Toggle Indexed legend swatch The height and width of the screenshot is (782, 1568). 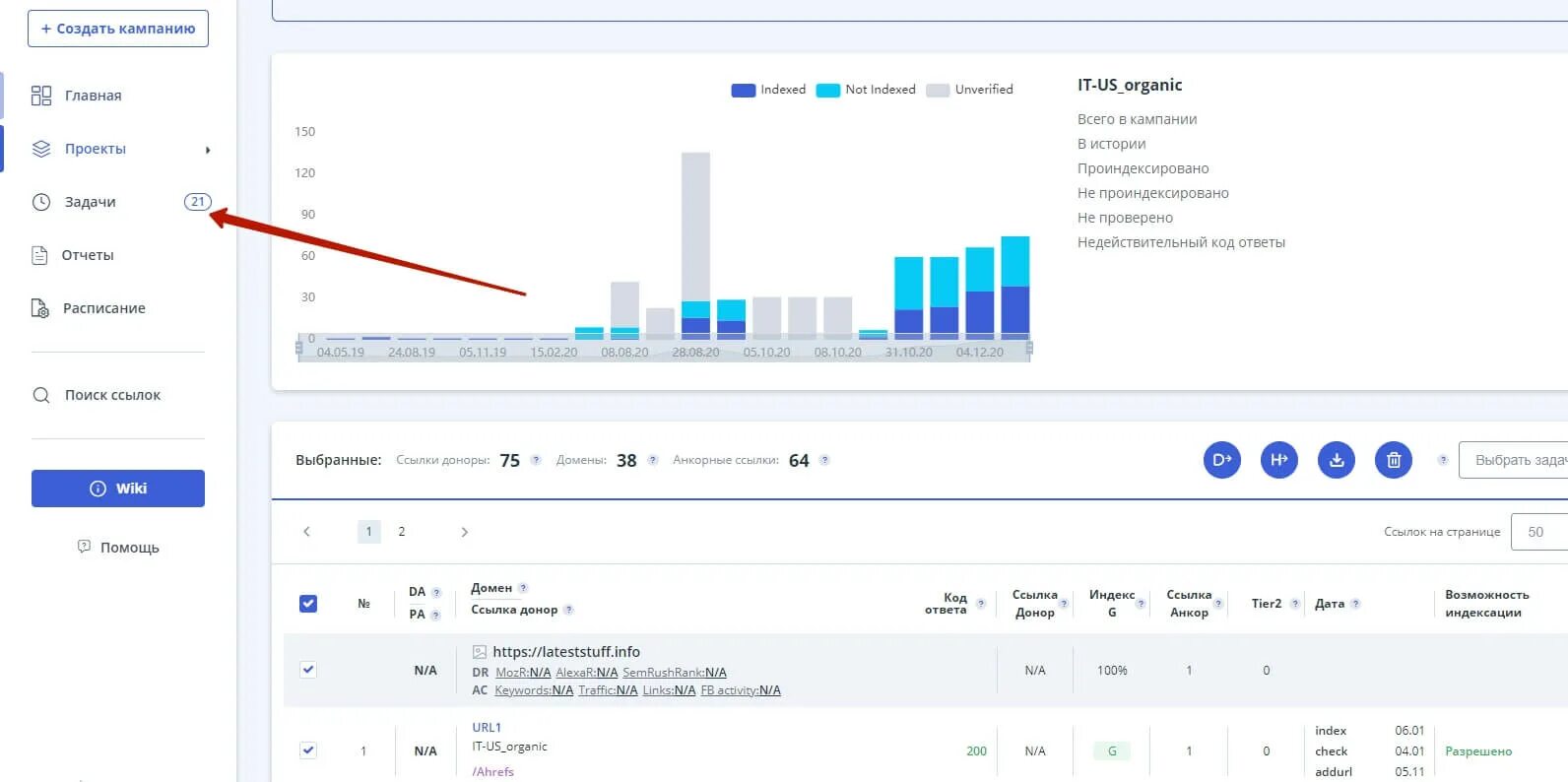click(743, 90)
